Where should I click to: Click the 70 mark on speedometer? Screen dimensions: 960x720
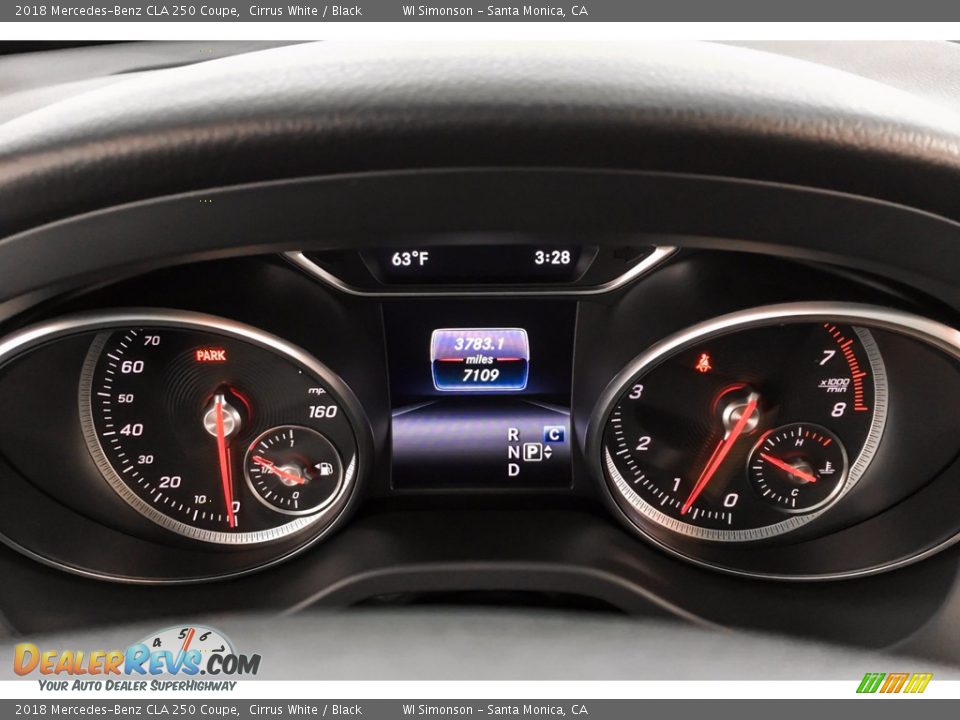point(152,340)
